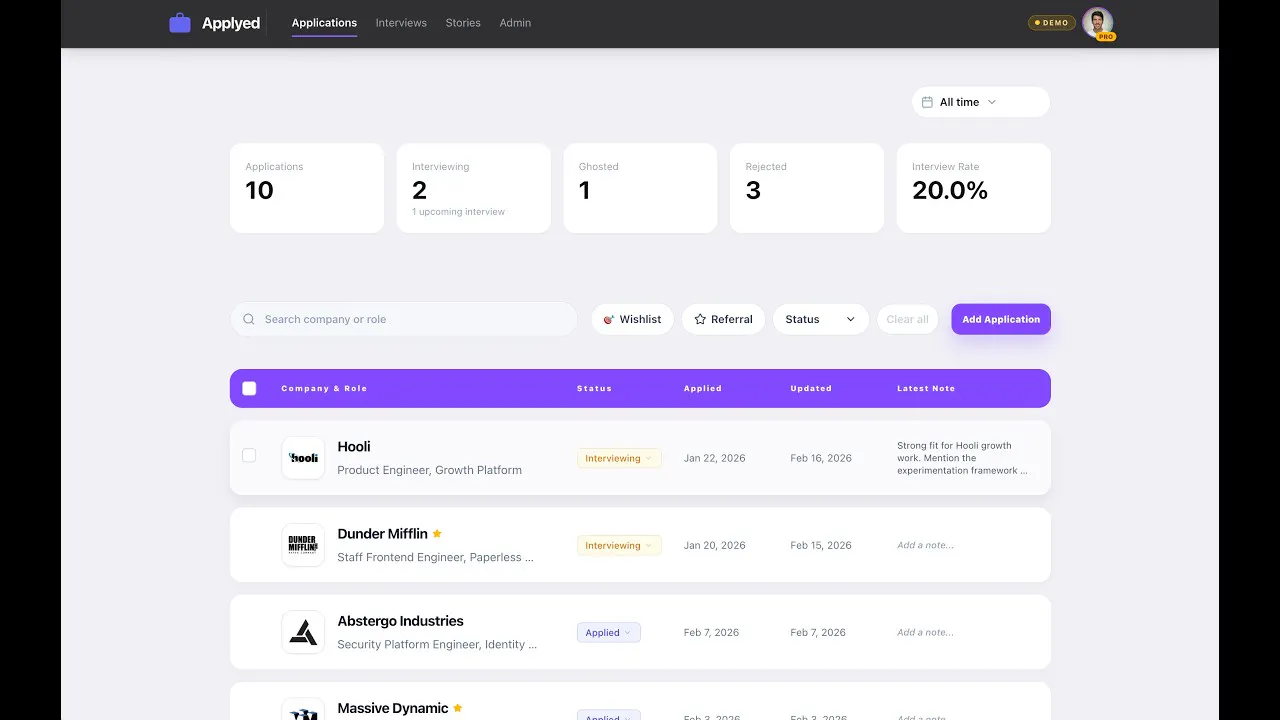
Task: Open the Massive Dynamic application name
Action: (392, 708)
